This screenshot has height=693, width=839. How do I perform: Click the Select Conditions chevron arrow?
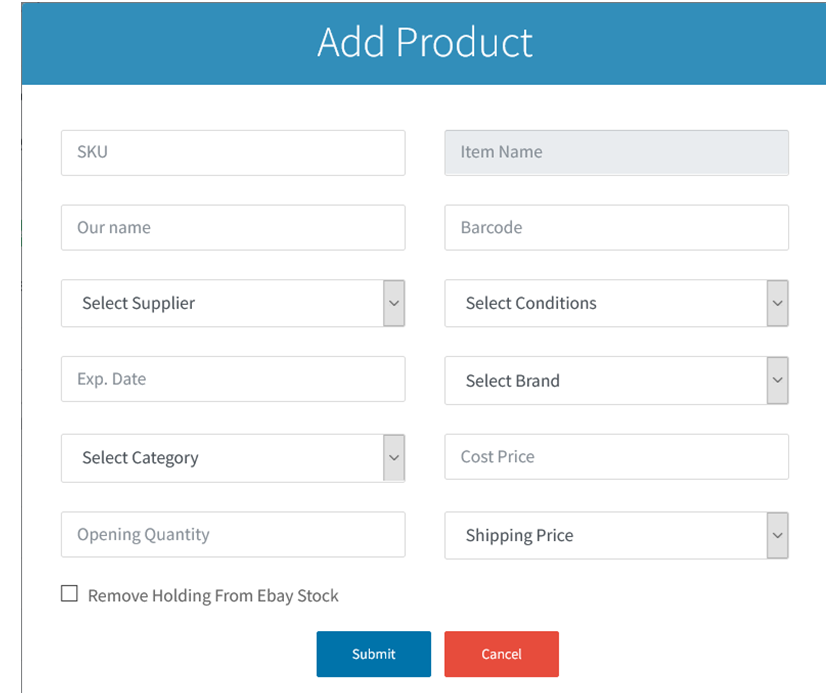777,303
